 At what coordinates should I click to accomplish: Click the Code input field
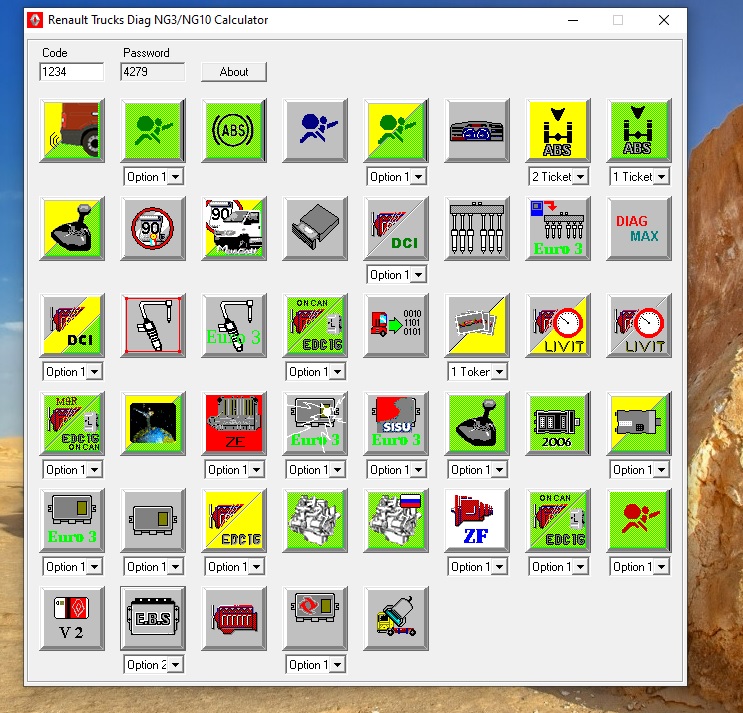click(72, 72)
